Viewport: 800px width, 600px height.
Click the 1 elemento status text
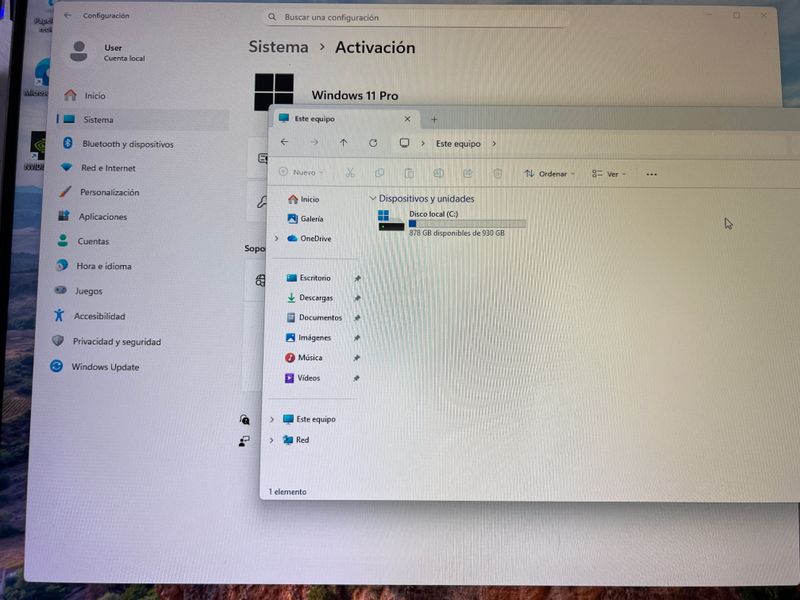point(287,492)
